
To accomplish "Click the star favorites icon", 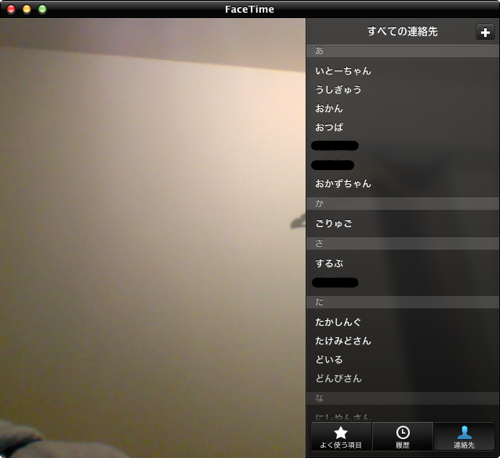I will (x=341, y=433).
